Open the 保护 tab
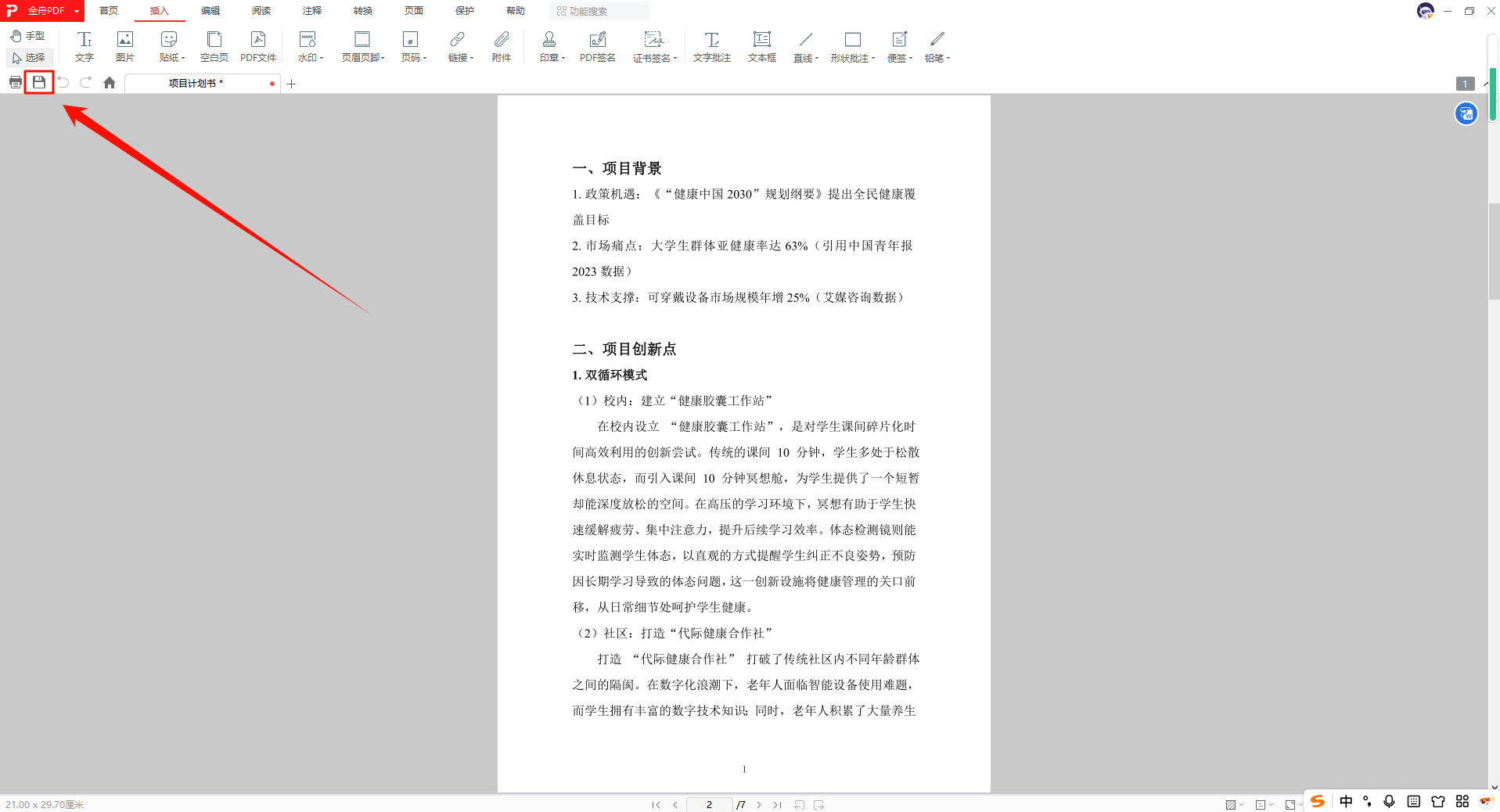Screen dimensions: 1500x812 465,11
